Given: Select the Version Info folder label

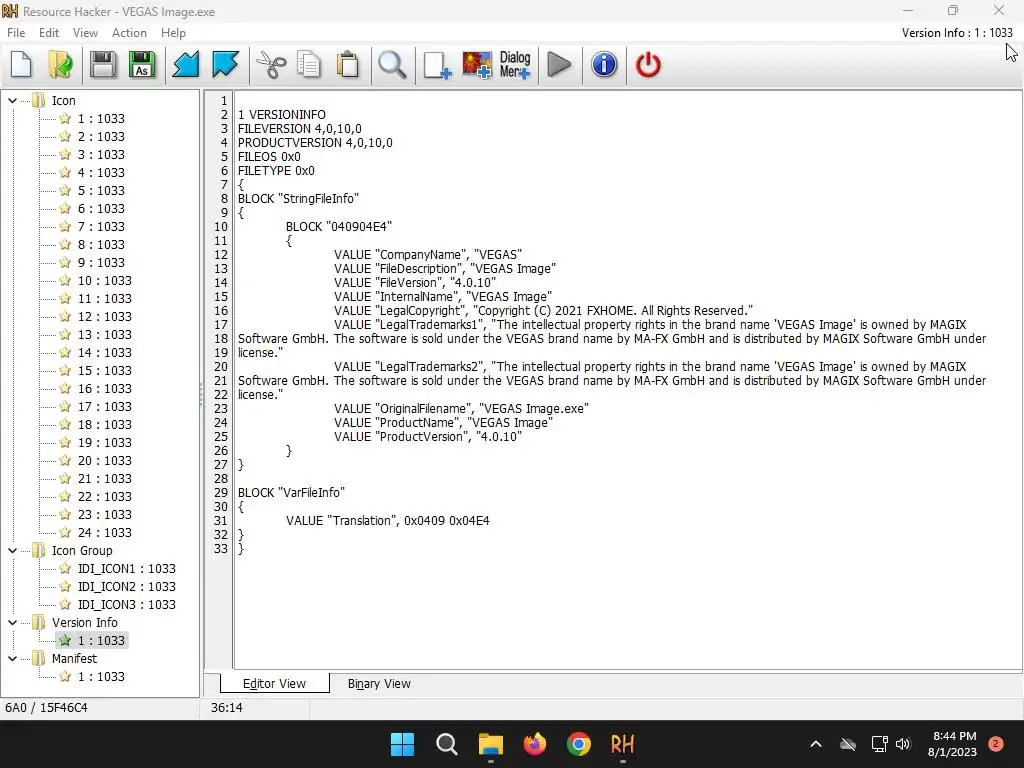Looking at the screenshot, I should 85,622.
